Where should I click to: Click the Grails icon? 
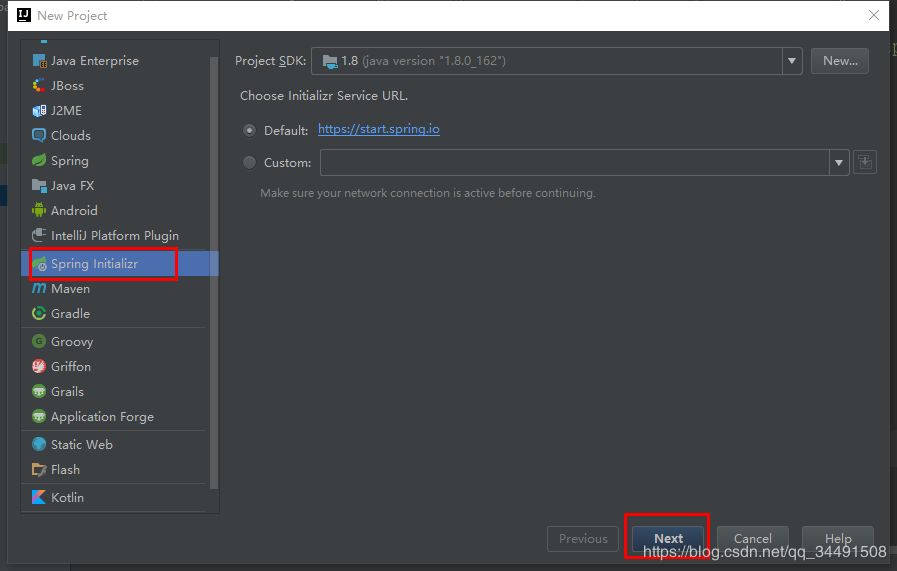tap(39, 391)
